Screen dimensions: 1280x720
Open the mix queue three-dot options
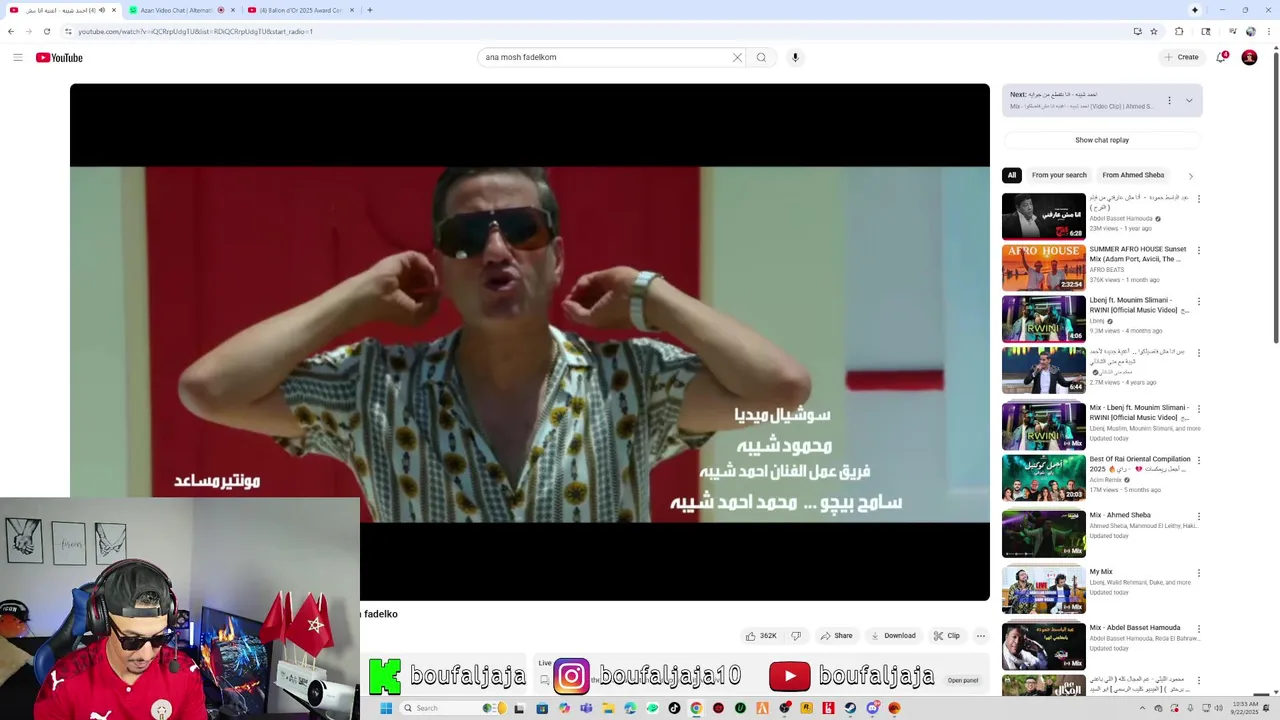1169,100
